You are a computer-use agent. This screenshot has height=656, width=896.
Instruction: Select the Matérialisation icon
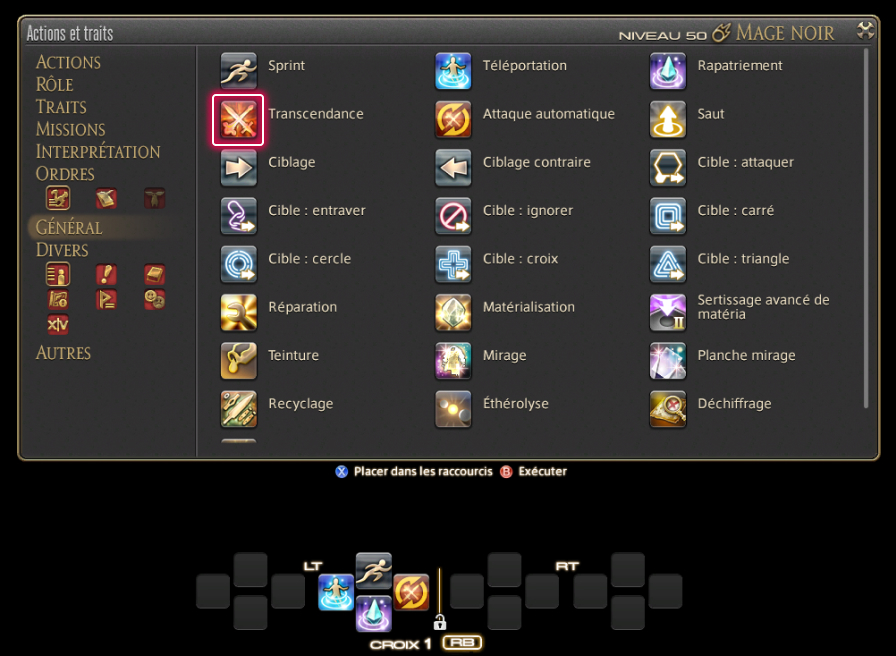pyautogui.click(x=453, y=313)
